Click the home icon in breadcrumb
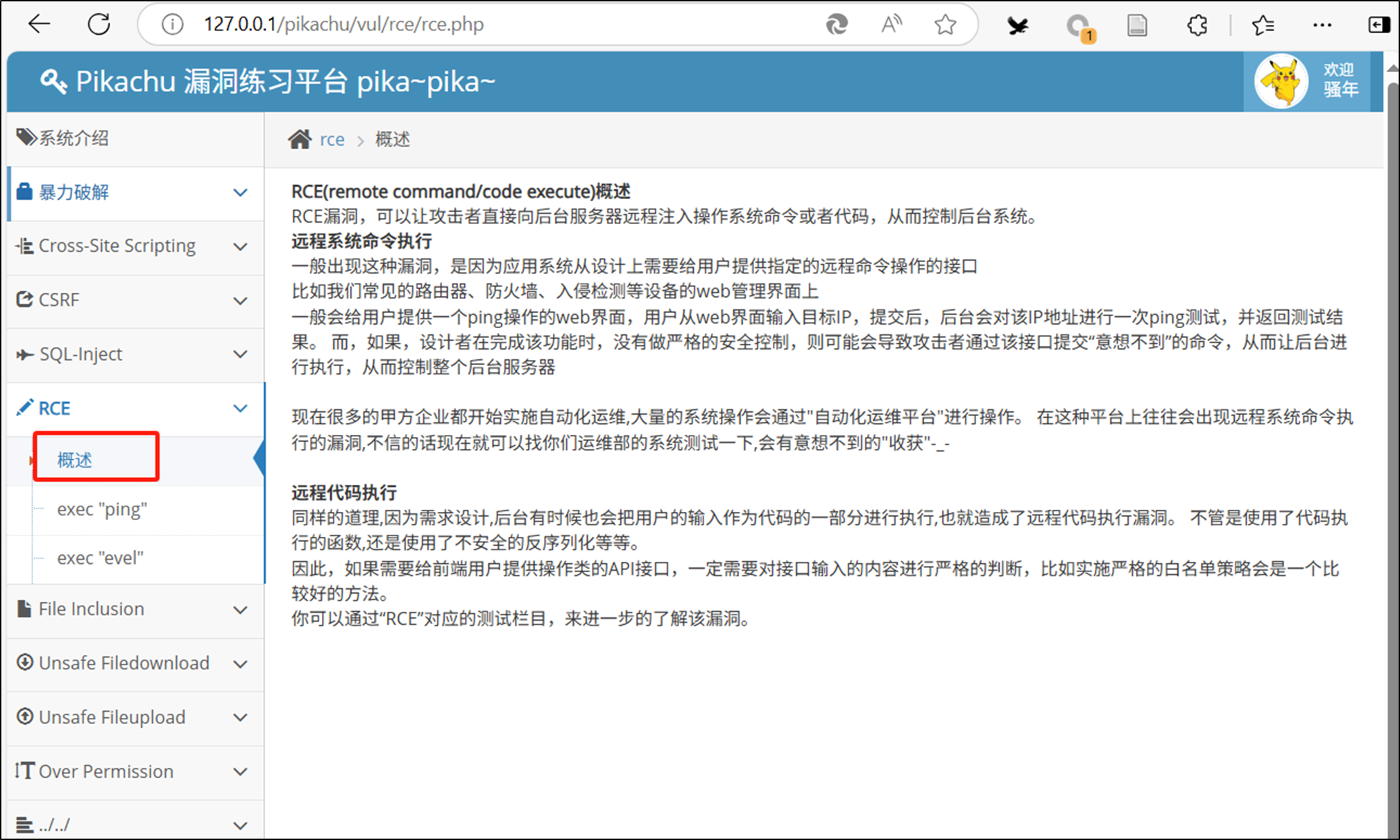 [x=300, y=139]
